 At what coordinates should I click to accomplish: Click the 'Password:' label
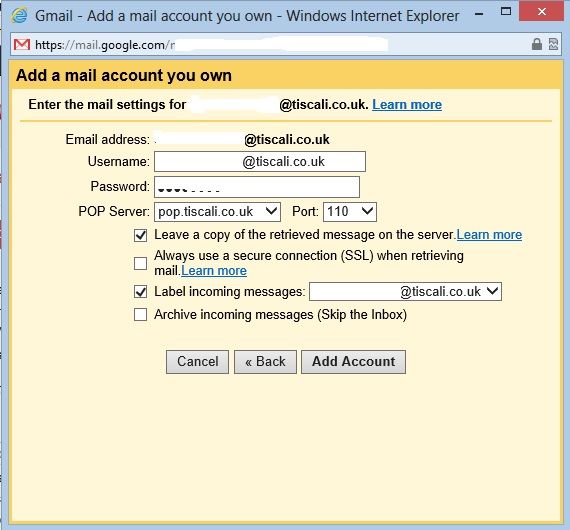click(x=120, y=186)
